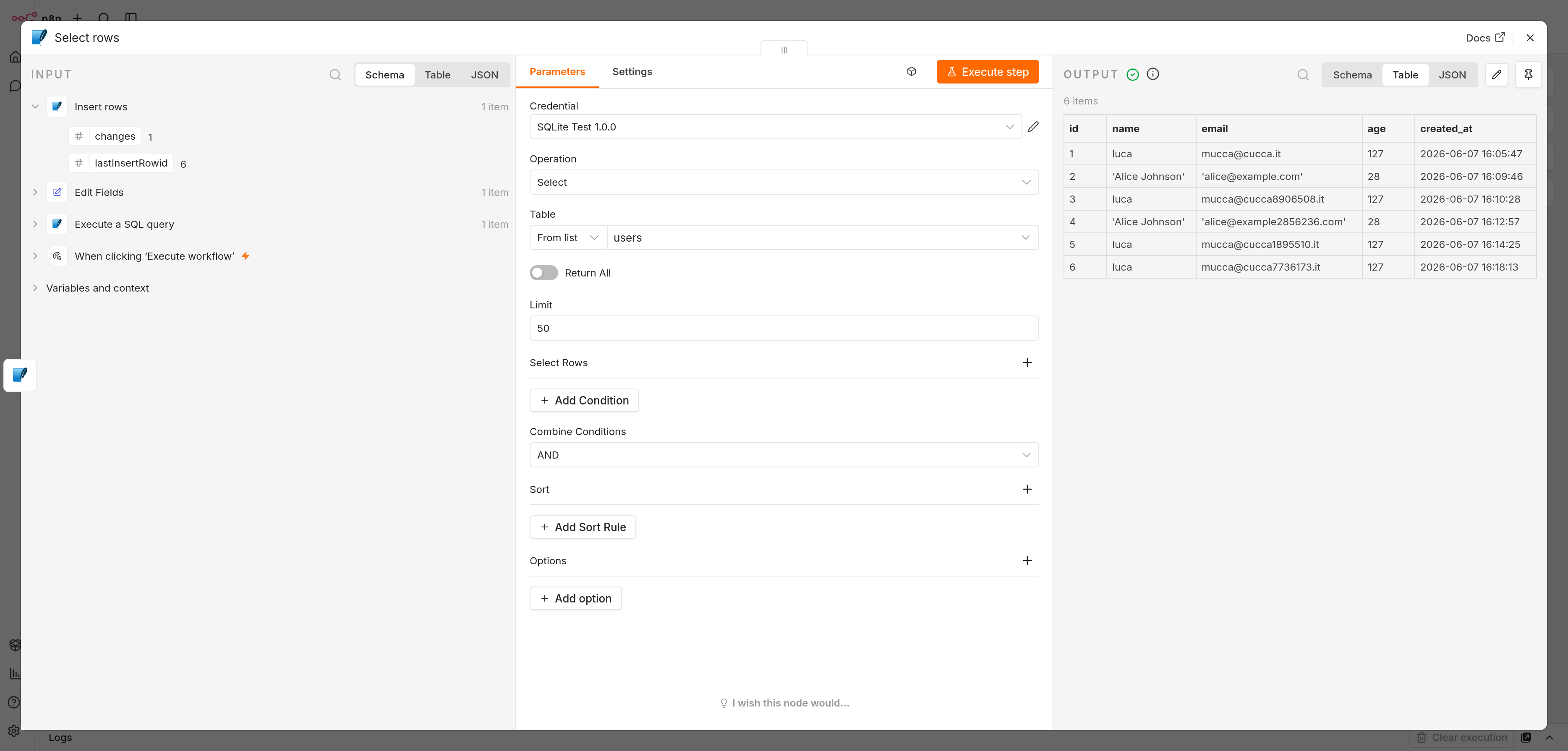This screenshot has height=751, width=1568.
Task: Click the output panel search icon
Action: tap(1303, 75)
